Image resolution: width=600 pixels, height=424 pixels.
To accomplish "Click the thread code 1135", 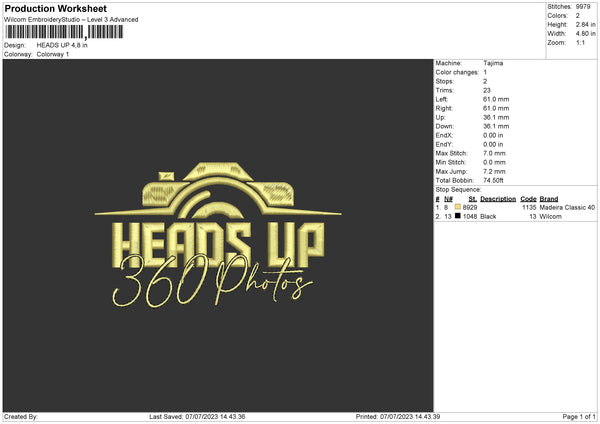I will click(529, 207).
